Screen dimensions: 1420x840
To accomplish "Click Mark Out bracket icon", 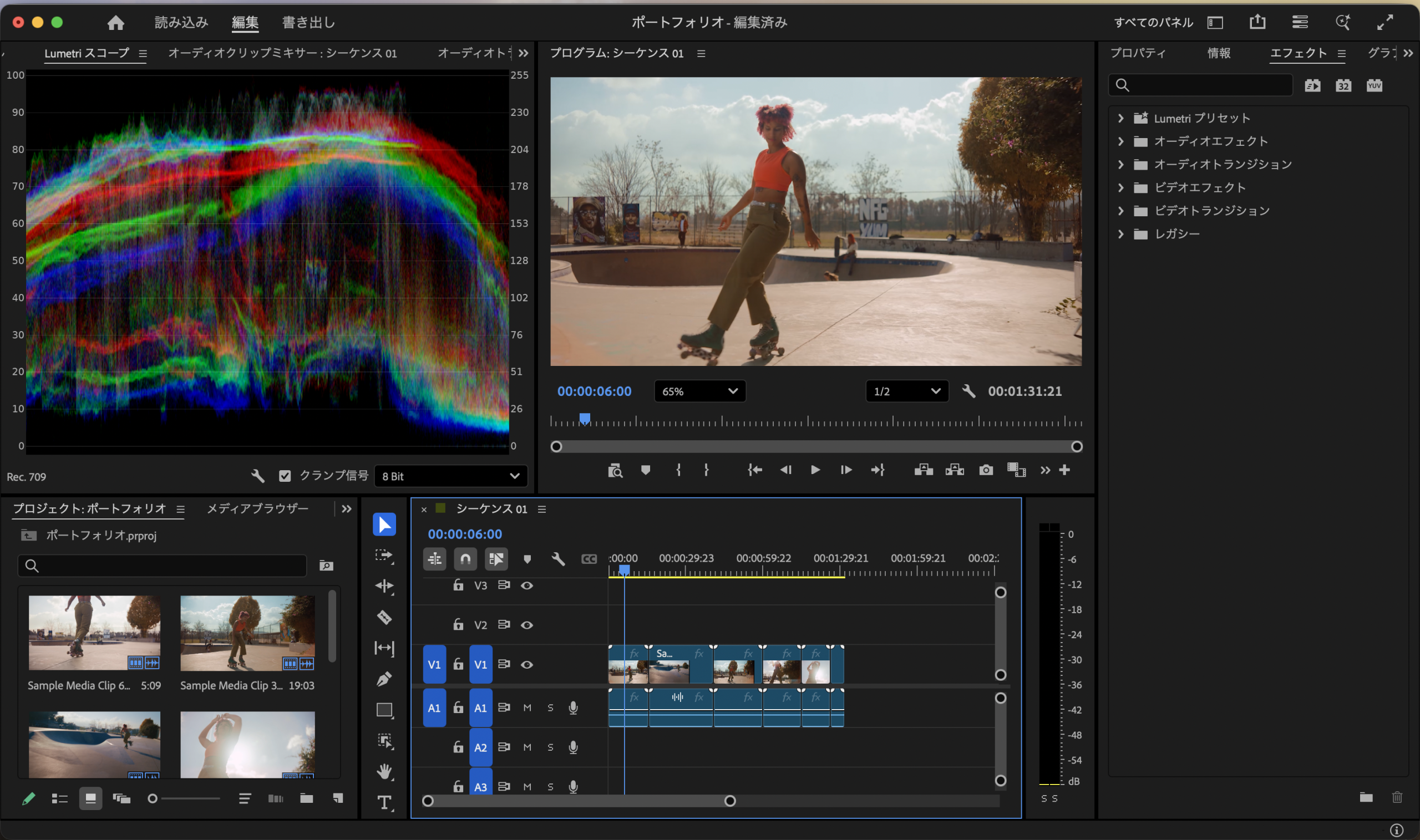I will [706, 470].
